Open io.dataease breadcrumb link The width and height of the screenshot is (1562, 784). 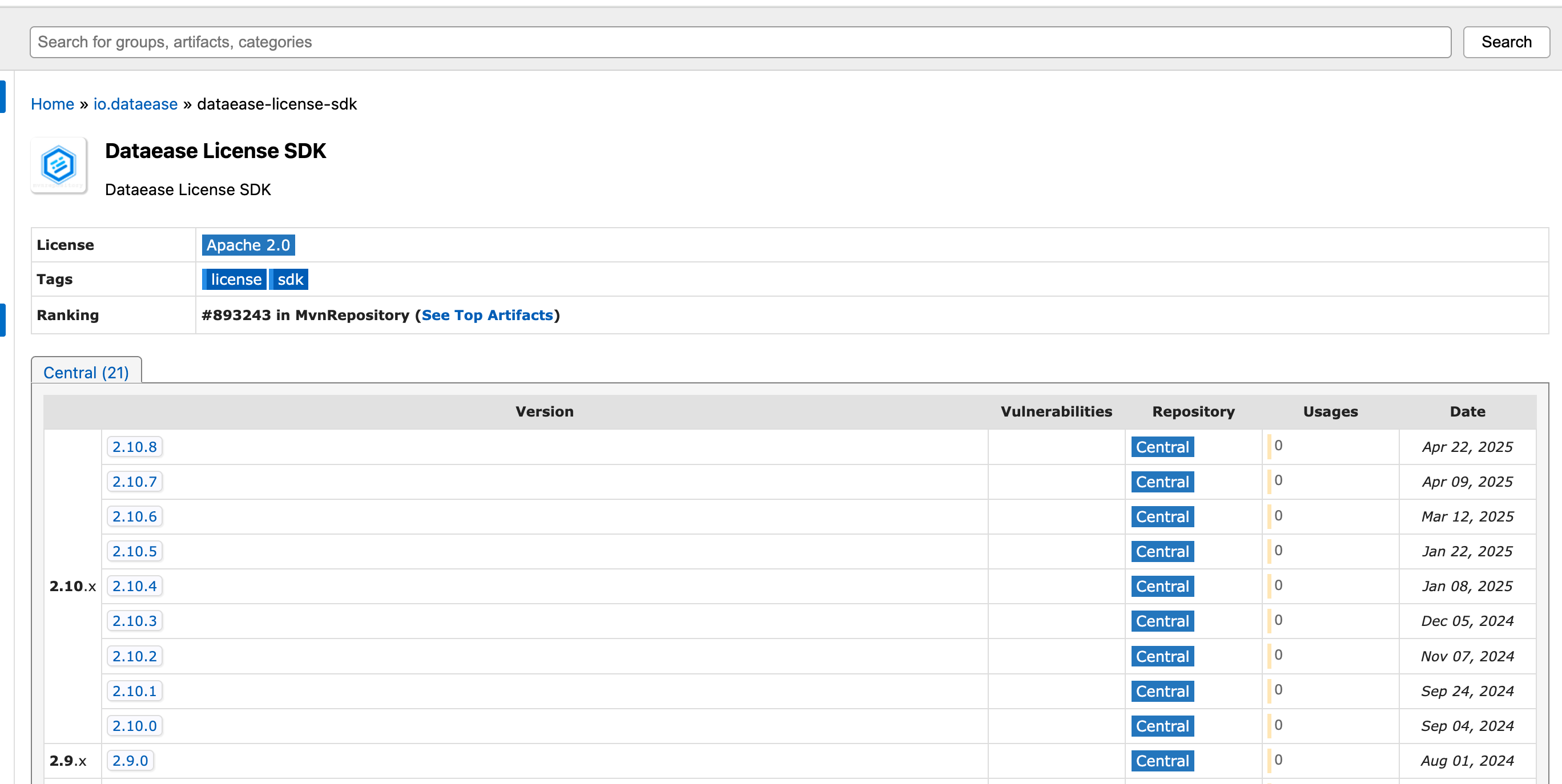click(135, 104)
